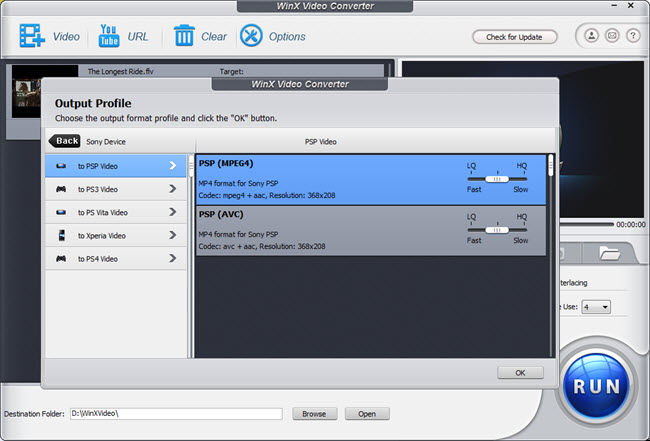
Task: Click the phone icon beside to Xperia Video
Action: tap(61, 235)
